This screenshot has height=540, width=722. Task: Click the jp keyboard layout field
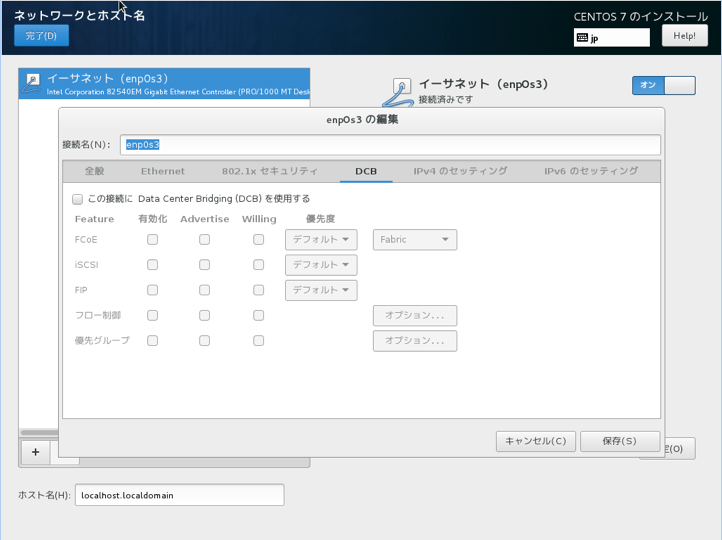click(x=611, y=38)
